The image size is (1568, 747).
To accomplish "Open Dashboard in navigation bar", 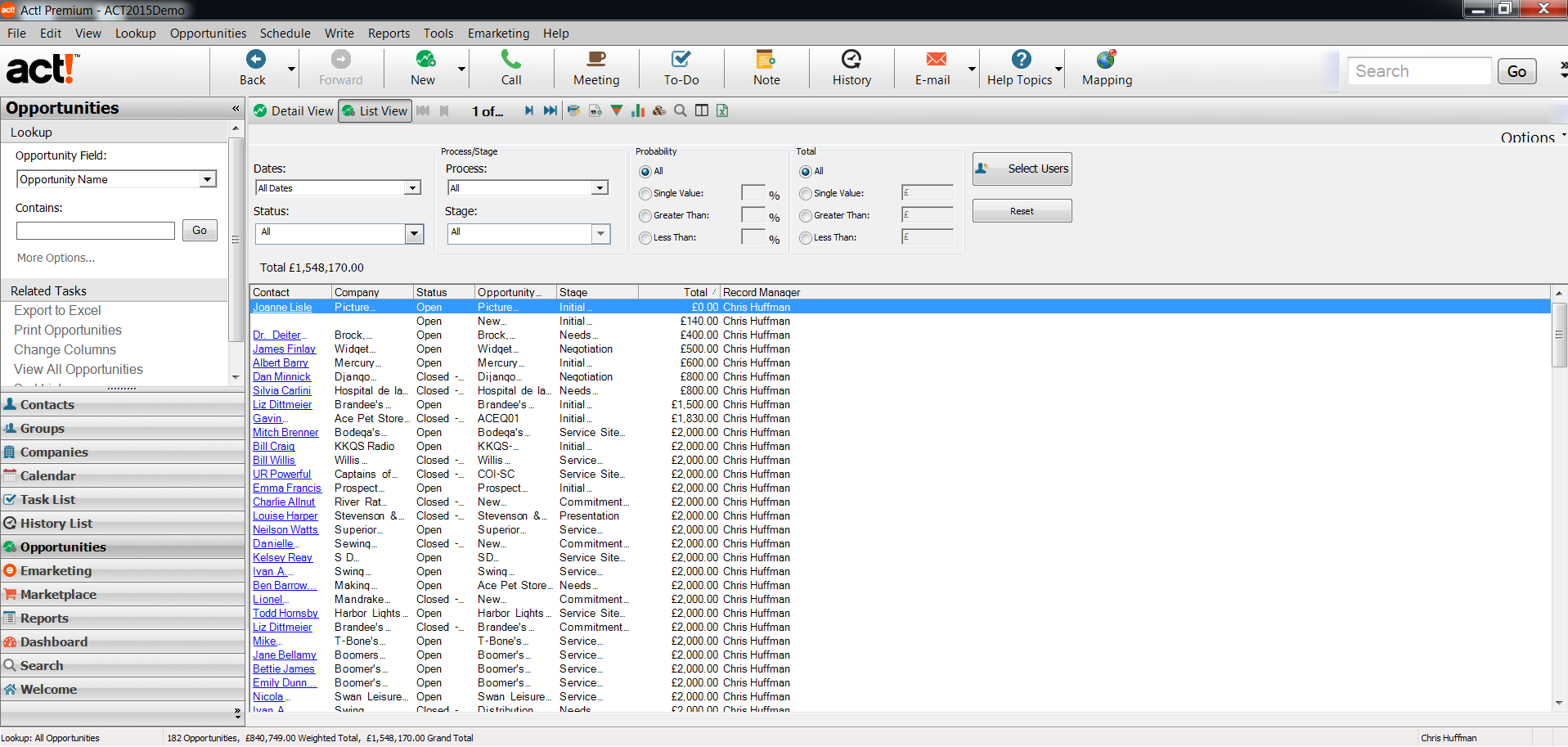I will pyautogui.click(x=123, y=641).
